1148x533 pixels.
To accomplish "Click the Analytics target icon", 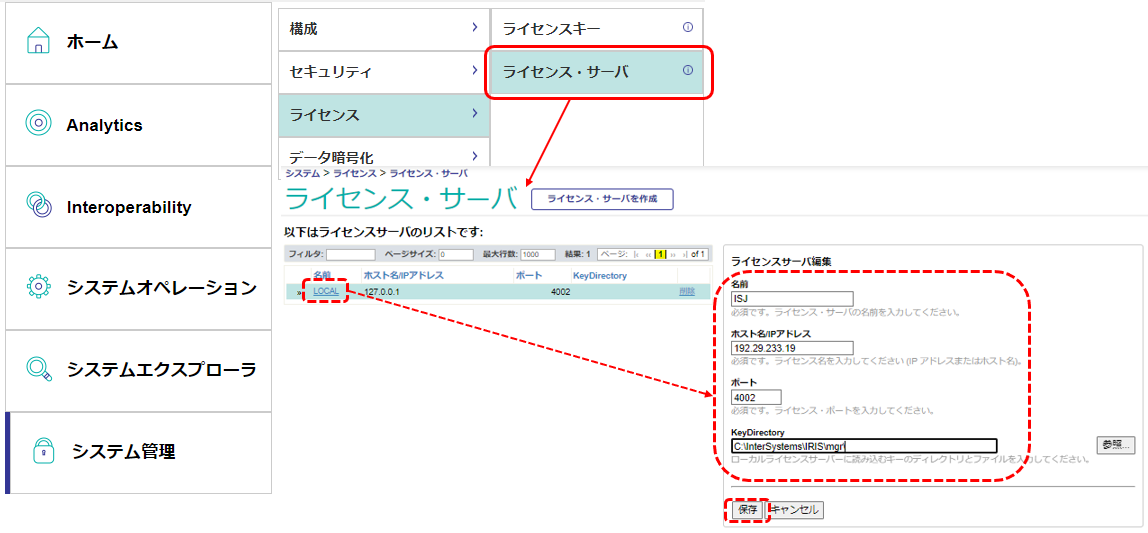I will click(x=38, y=124).
